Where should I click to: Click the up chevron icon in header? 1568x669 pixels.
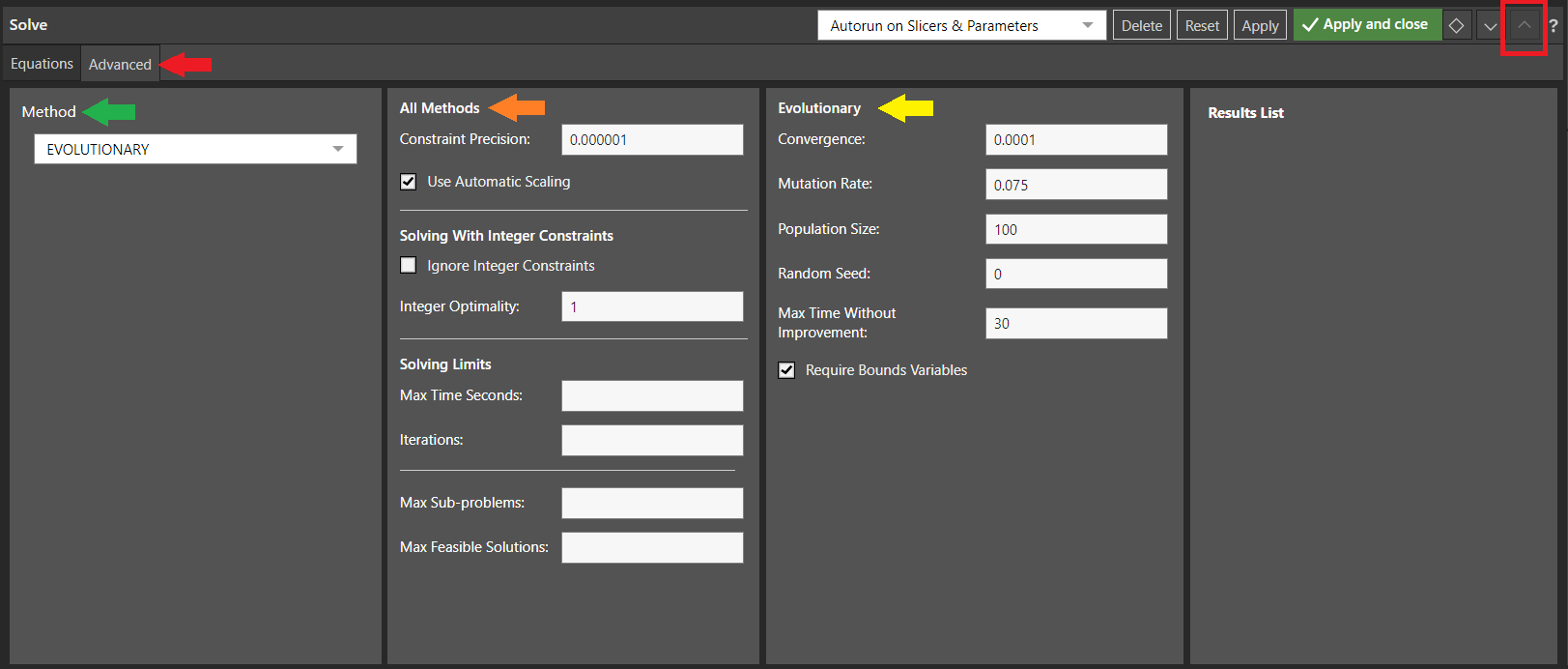1524,25
